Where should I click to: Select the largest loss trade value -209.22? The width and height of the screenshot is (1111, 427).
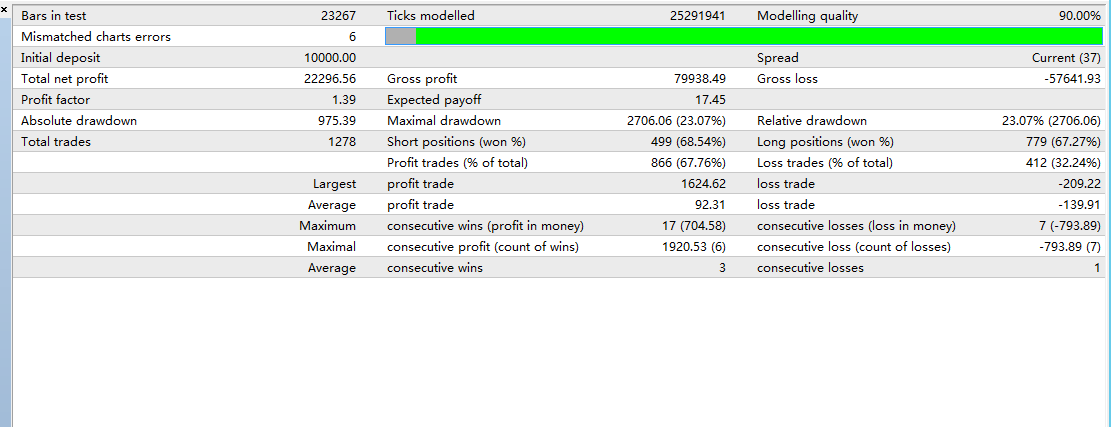click(x=1078, y=184)
